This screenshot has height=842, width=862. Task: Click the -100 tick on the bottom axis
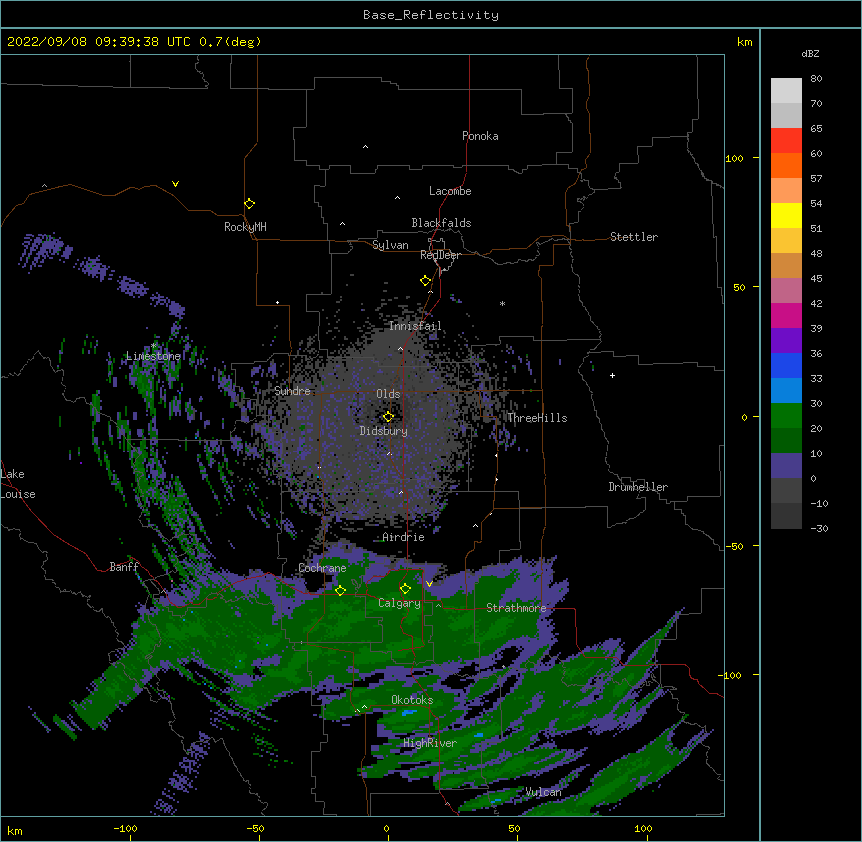(x=125, y=829)
